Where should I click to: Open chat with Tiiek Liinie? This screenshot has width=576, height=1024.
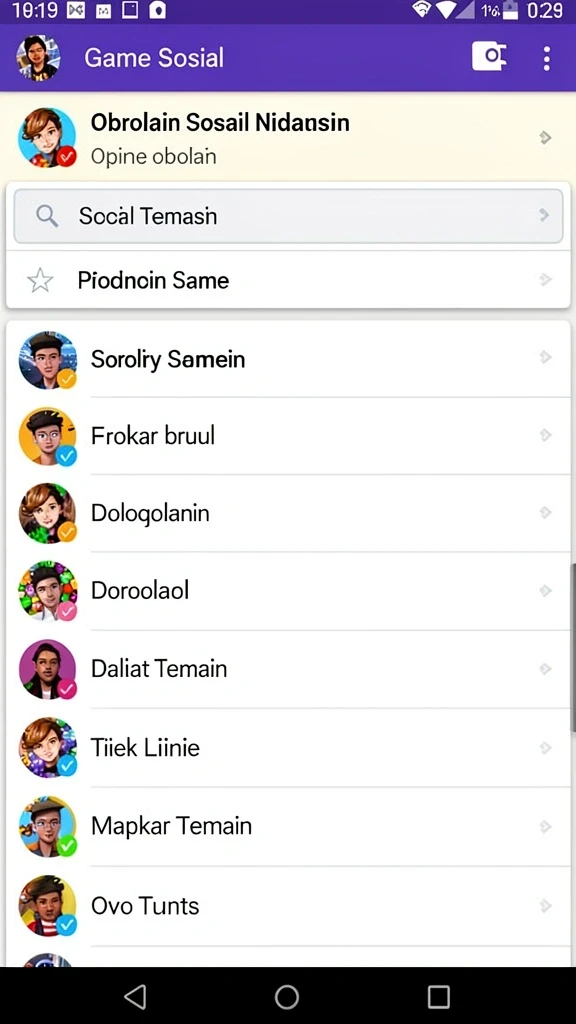pyautogui.click(x=288, y=748)
